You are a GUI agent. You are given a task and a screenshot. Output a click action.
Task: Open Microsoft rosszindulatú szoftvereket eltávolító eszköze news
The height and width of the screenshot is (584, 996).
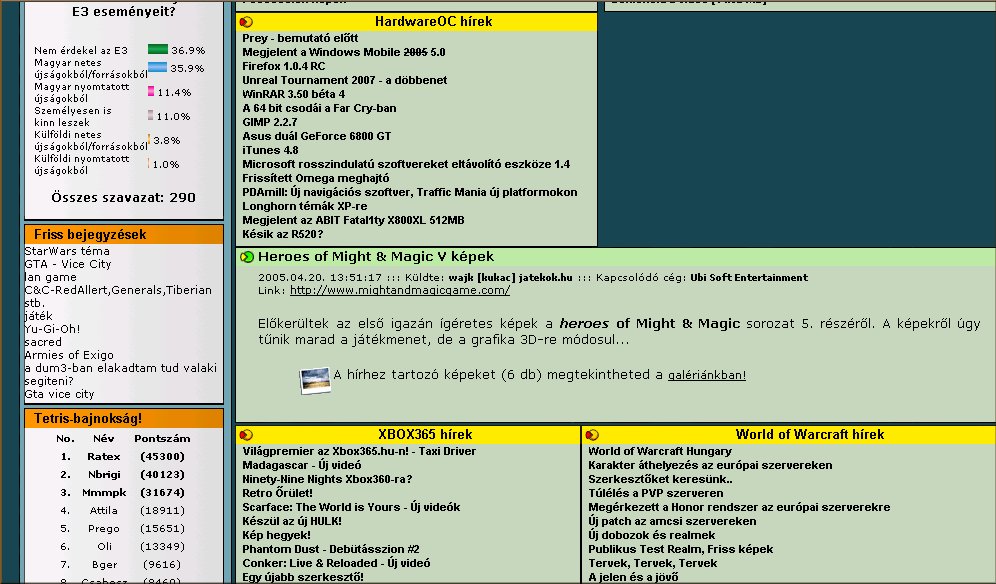click(406, 164)
